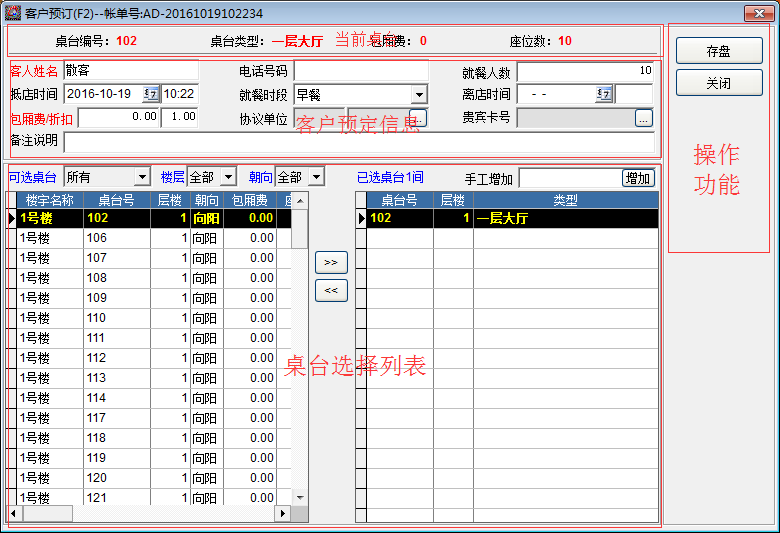Open the 可选桌台 filter dropdown
780x533 pixels.
click(142, 177)
